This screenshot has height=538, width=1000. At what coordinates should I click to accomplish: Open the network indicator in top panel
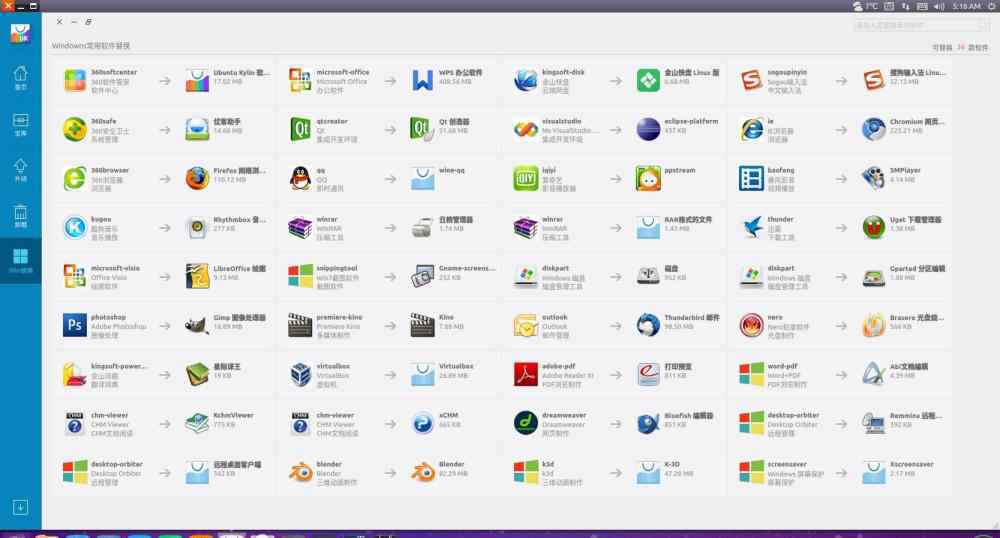coord(906,6)
